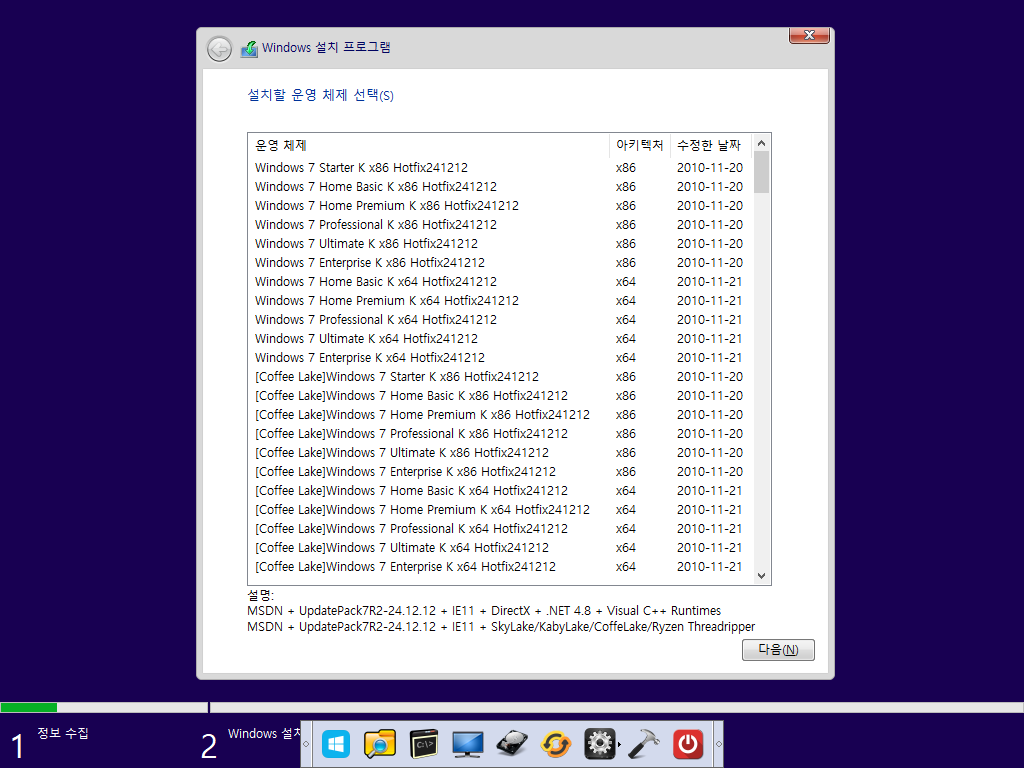
Task: Sort by the 운영 체제 column header
Action: click(x=428, y=145)
